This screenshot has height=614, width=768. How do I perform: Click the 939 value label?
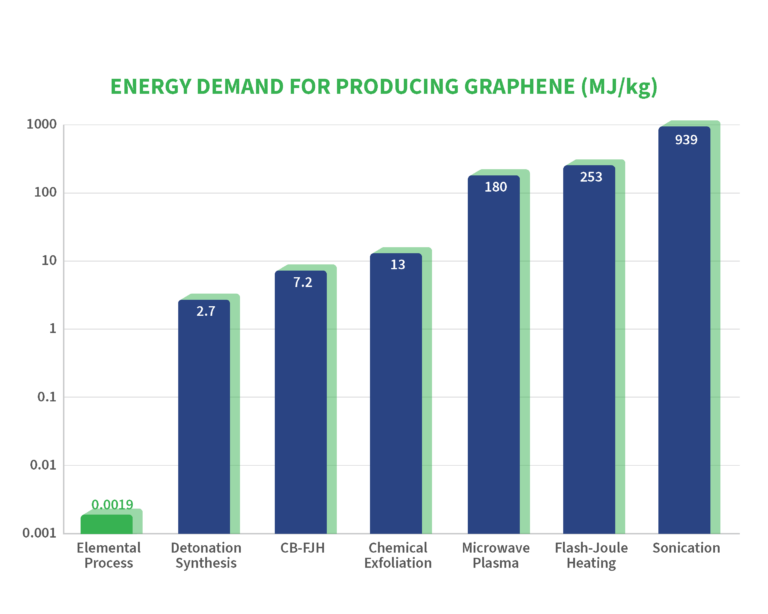(x=686, y=140)
